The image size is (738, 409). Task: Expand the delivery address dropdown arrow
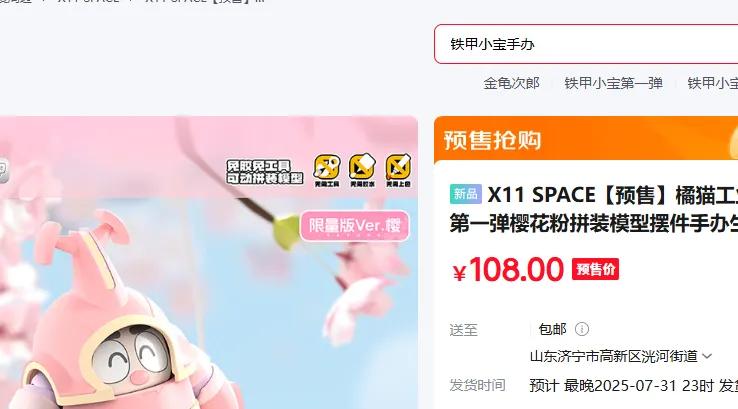[x=707, y=356]
